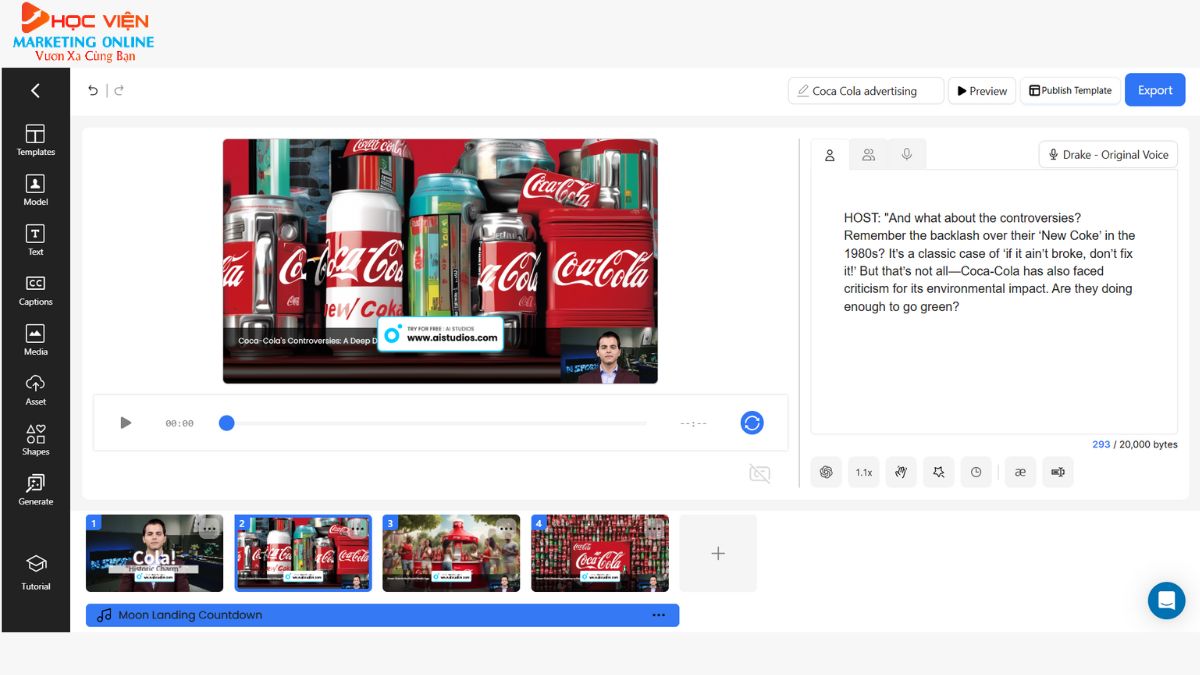Open the Generate tool
The width and height of the screenshot is (1200, 675).
click(x=35, y=490)
